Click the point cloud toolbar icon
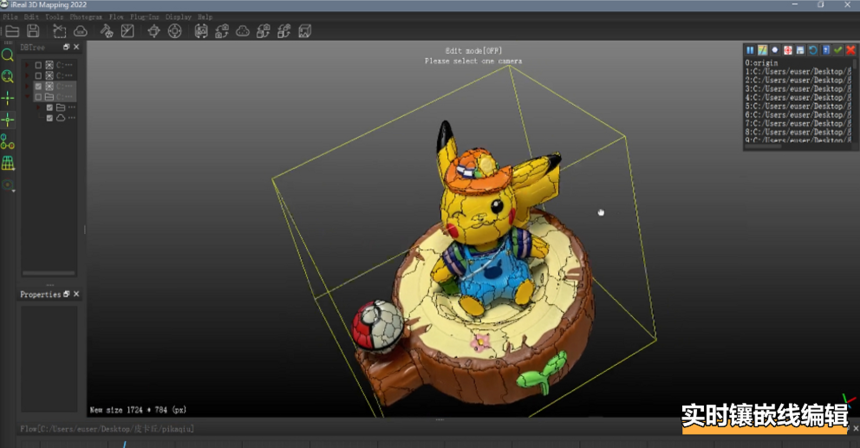Viewport: 860px width, 448px height. [242, 31]
